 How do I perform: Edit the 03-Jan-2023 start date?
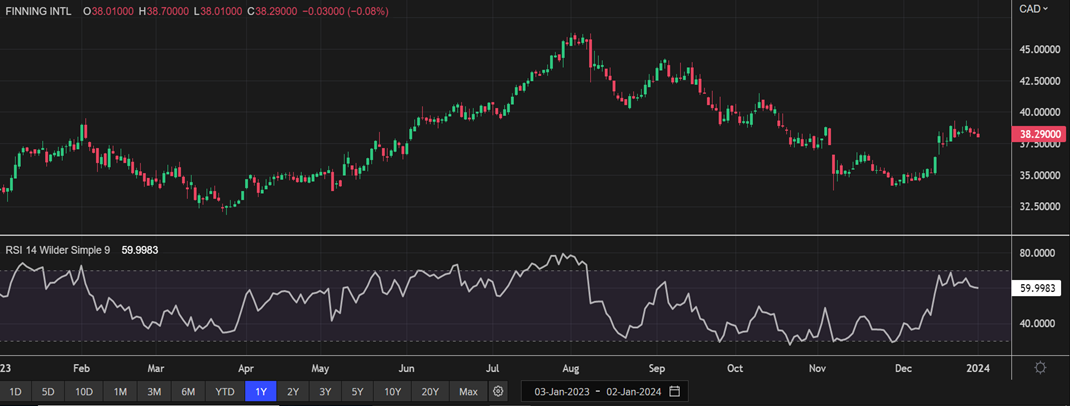pos(561,392)
